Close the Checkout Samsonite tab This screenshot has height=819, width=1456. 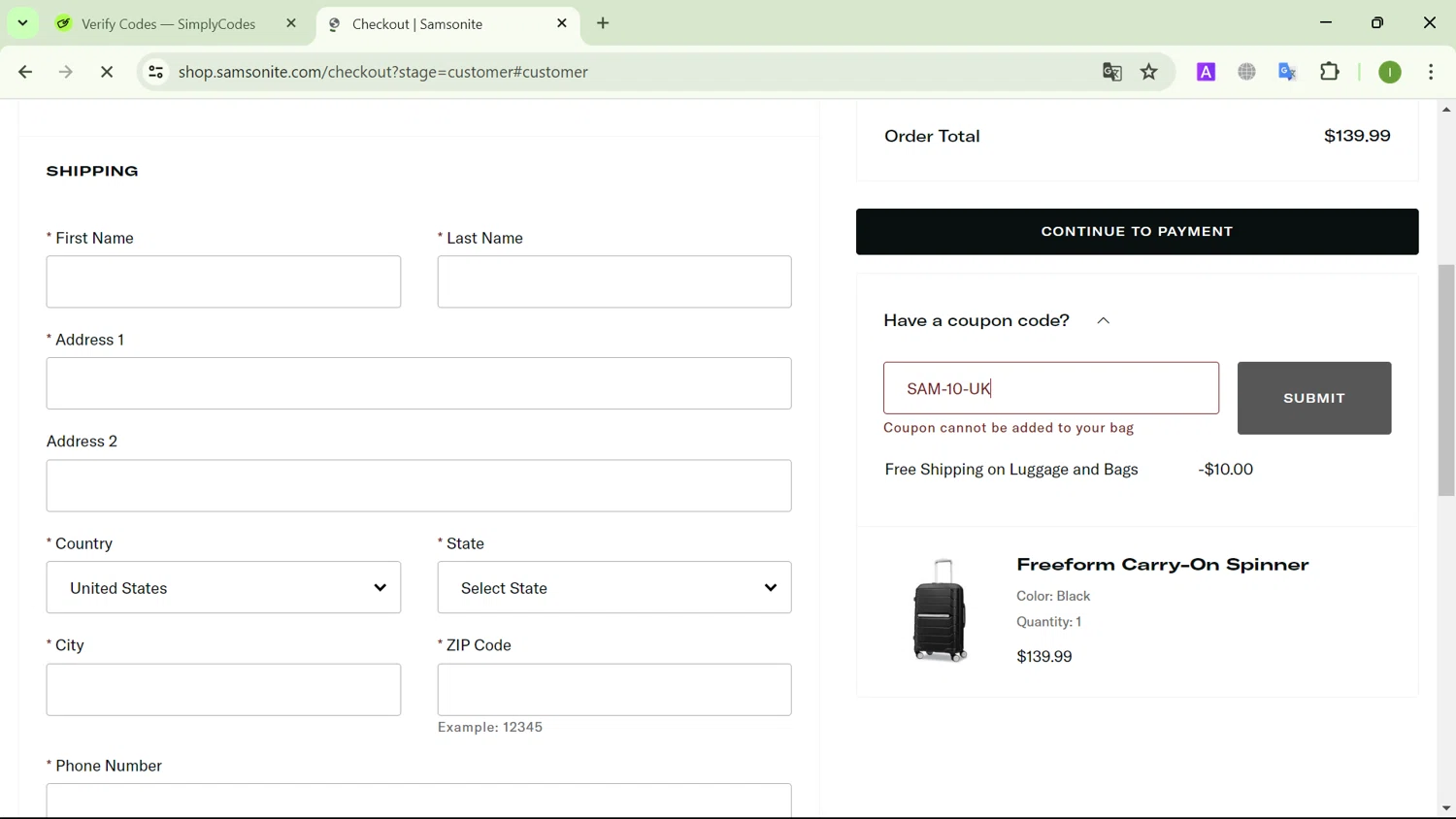coord(562,23)
